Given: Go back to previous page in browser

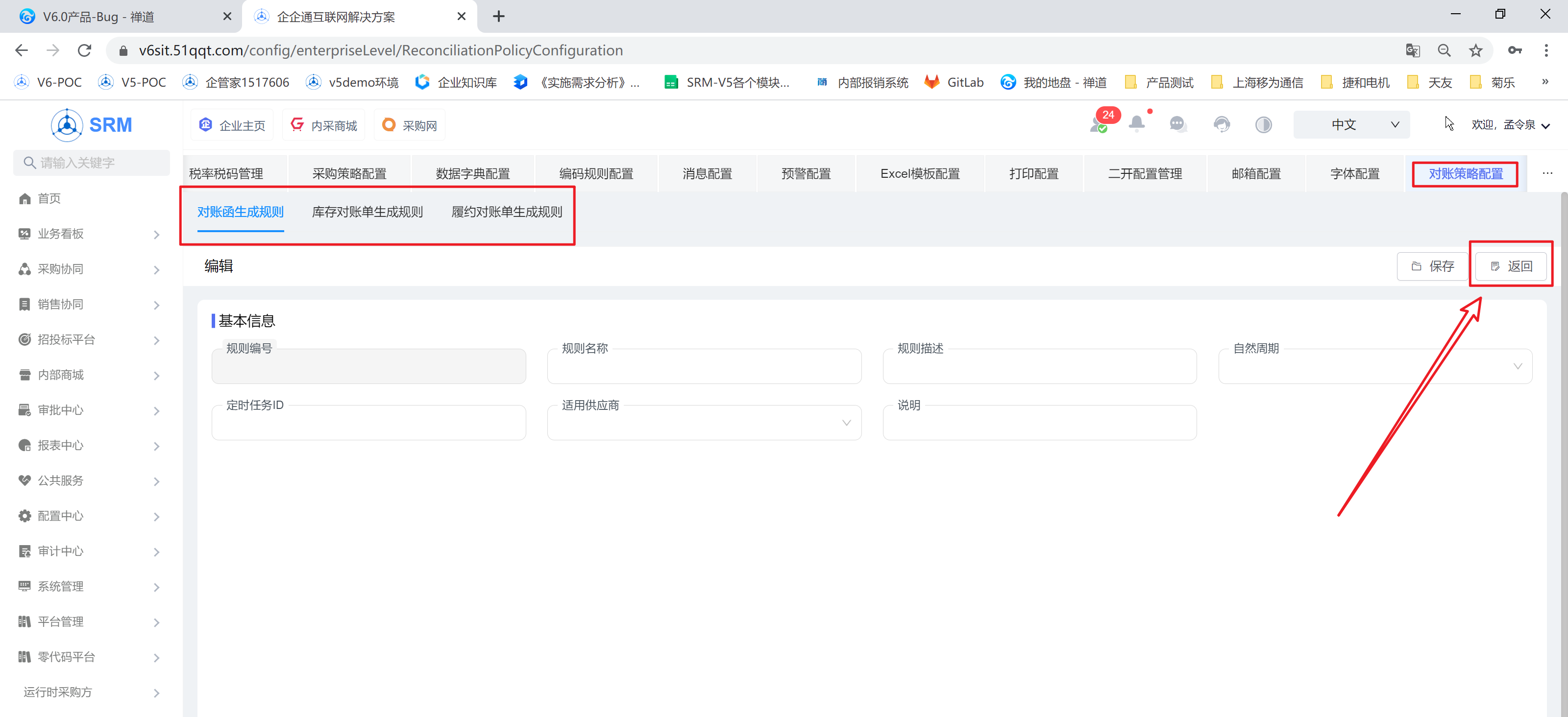Looking at the screenshot, I should tap(21, 50).
